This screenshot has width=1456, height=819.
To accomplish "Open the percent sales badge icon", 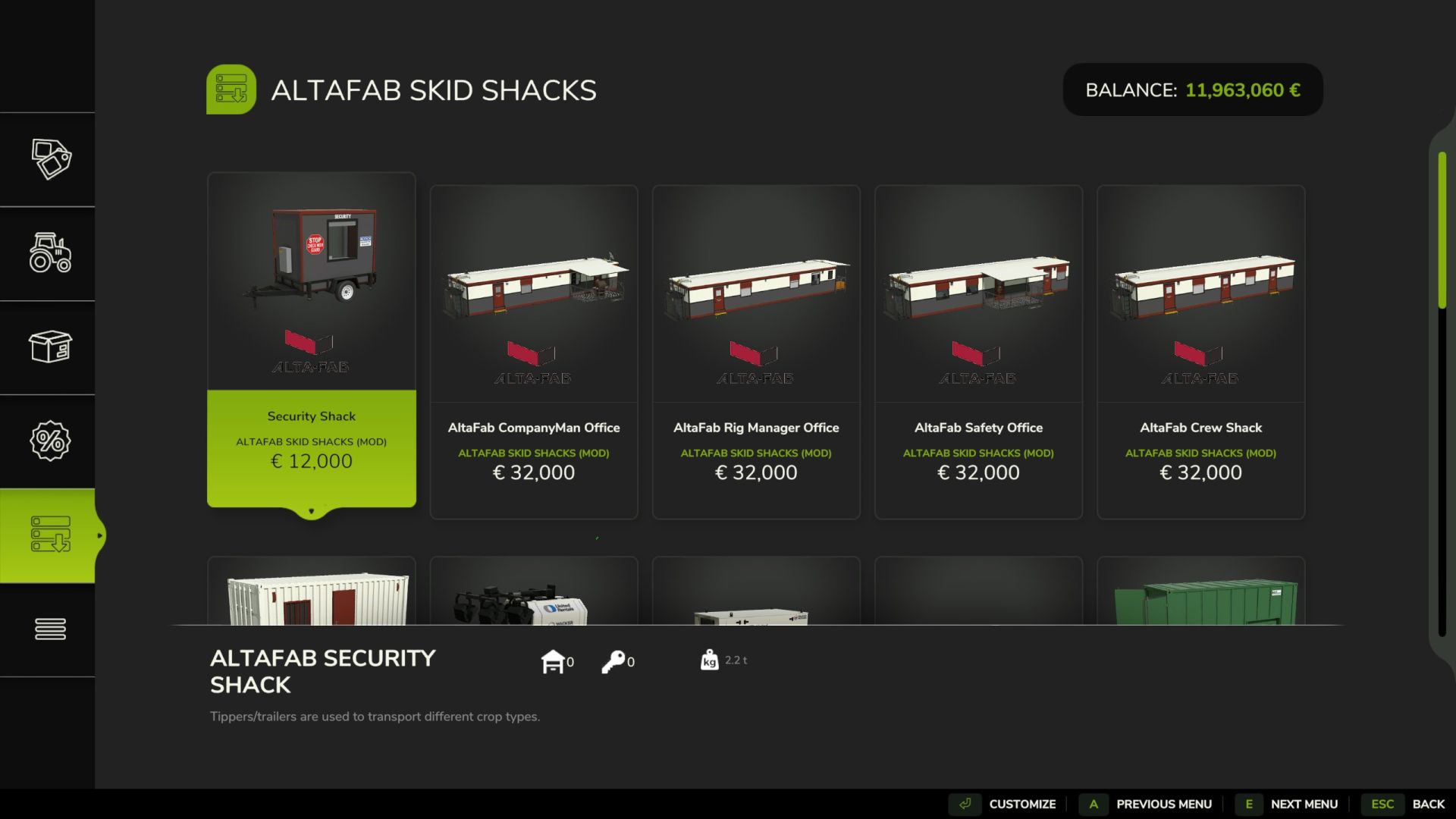I will (x=51, y=441).
